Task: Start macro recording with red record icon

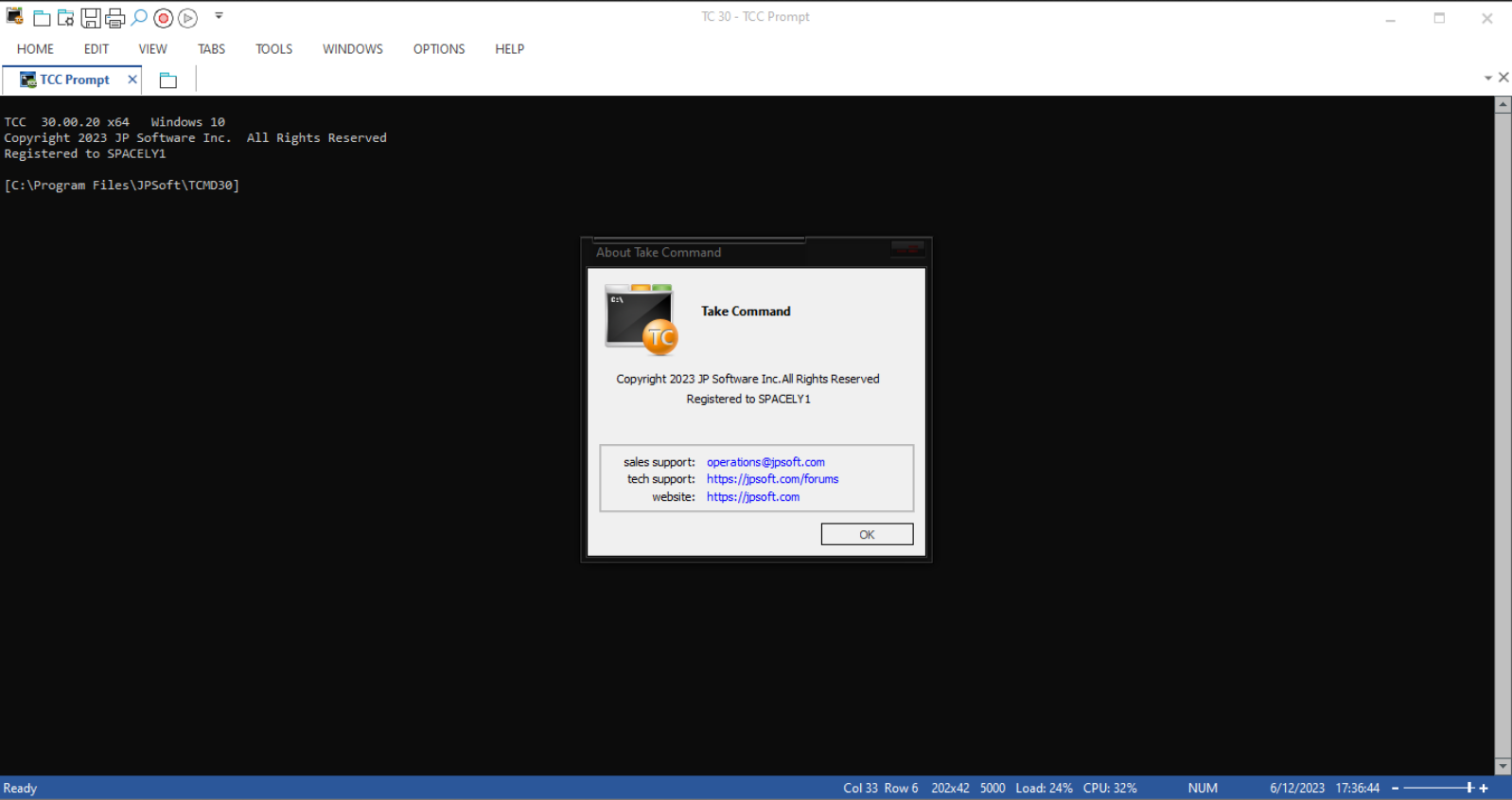Action: click(164, 18)
